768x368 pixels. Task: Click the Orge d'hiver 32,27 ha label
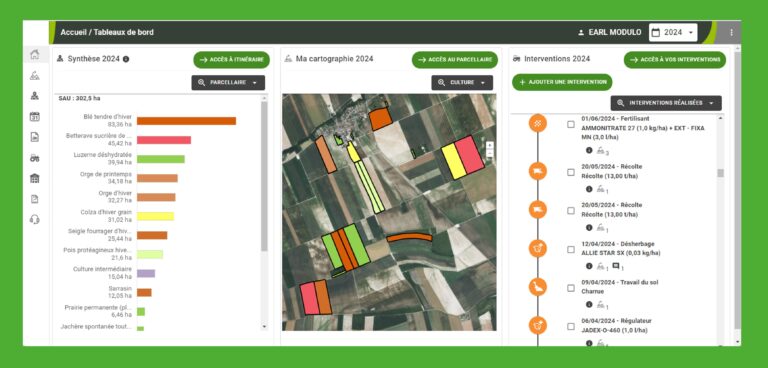point(115,196)
